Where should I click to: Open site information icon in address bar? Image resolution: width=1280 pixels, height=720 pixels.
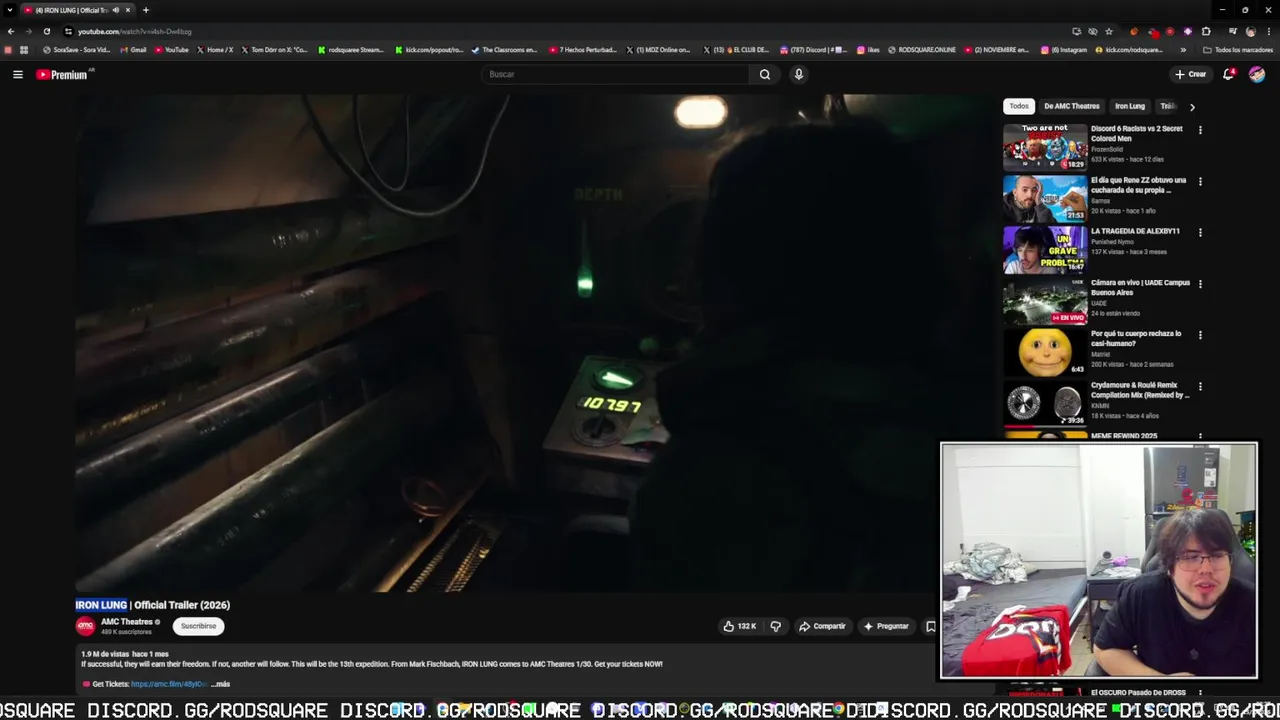click(68, 31)
